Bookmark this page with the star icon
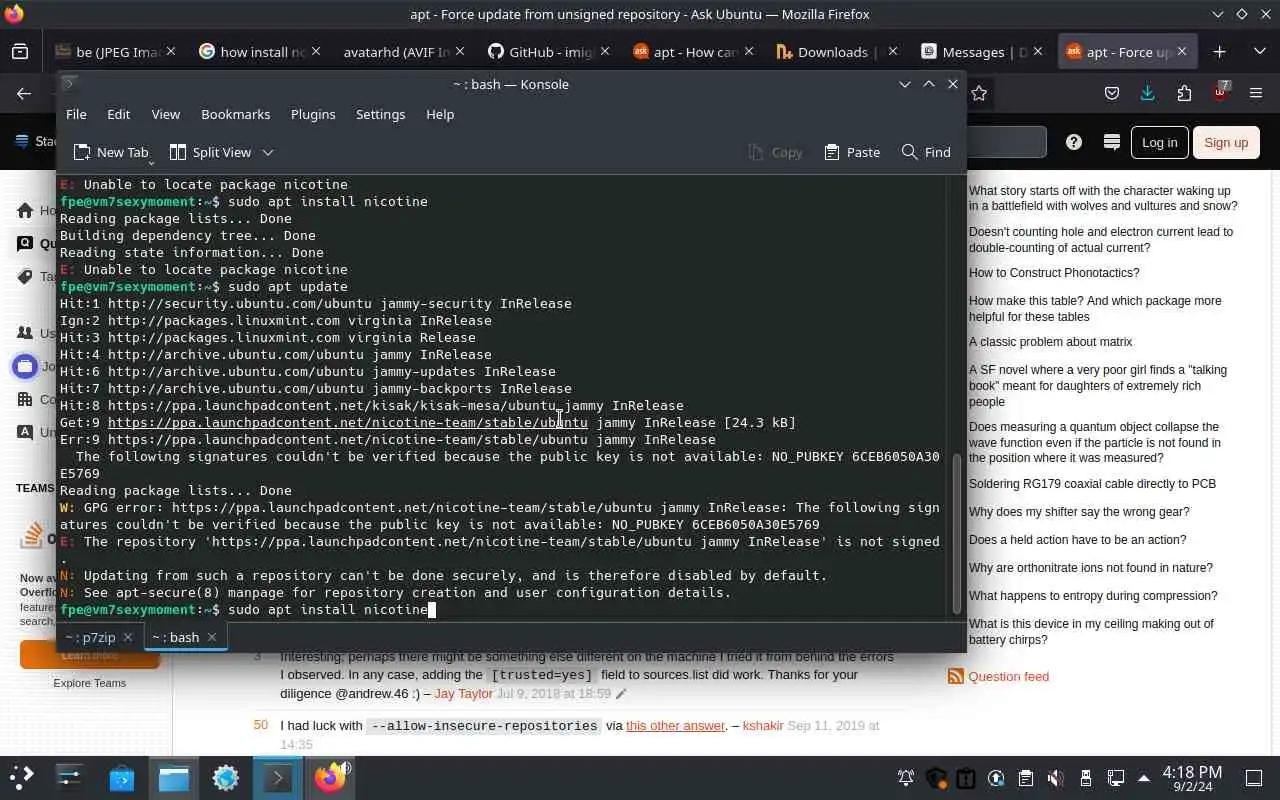The image size is (1280, 800). click(979, 93)
